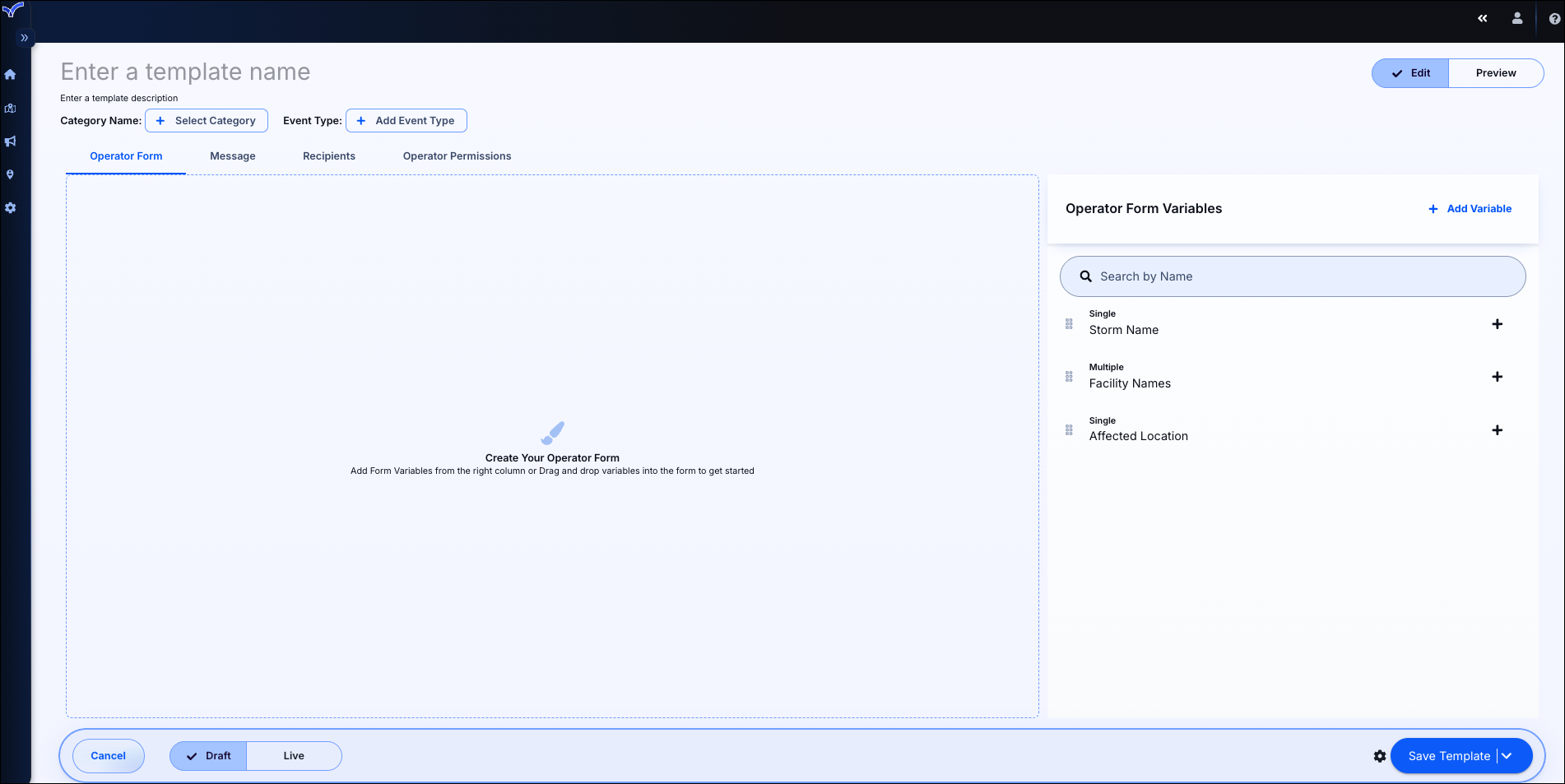This screenshot has height=784, width=1565.
Task: Click the search magnifier icon
Action: (1086, 276)
